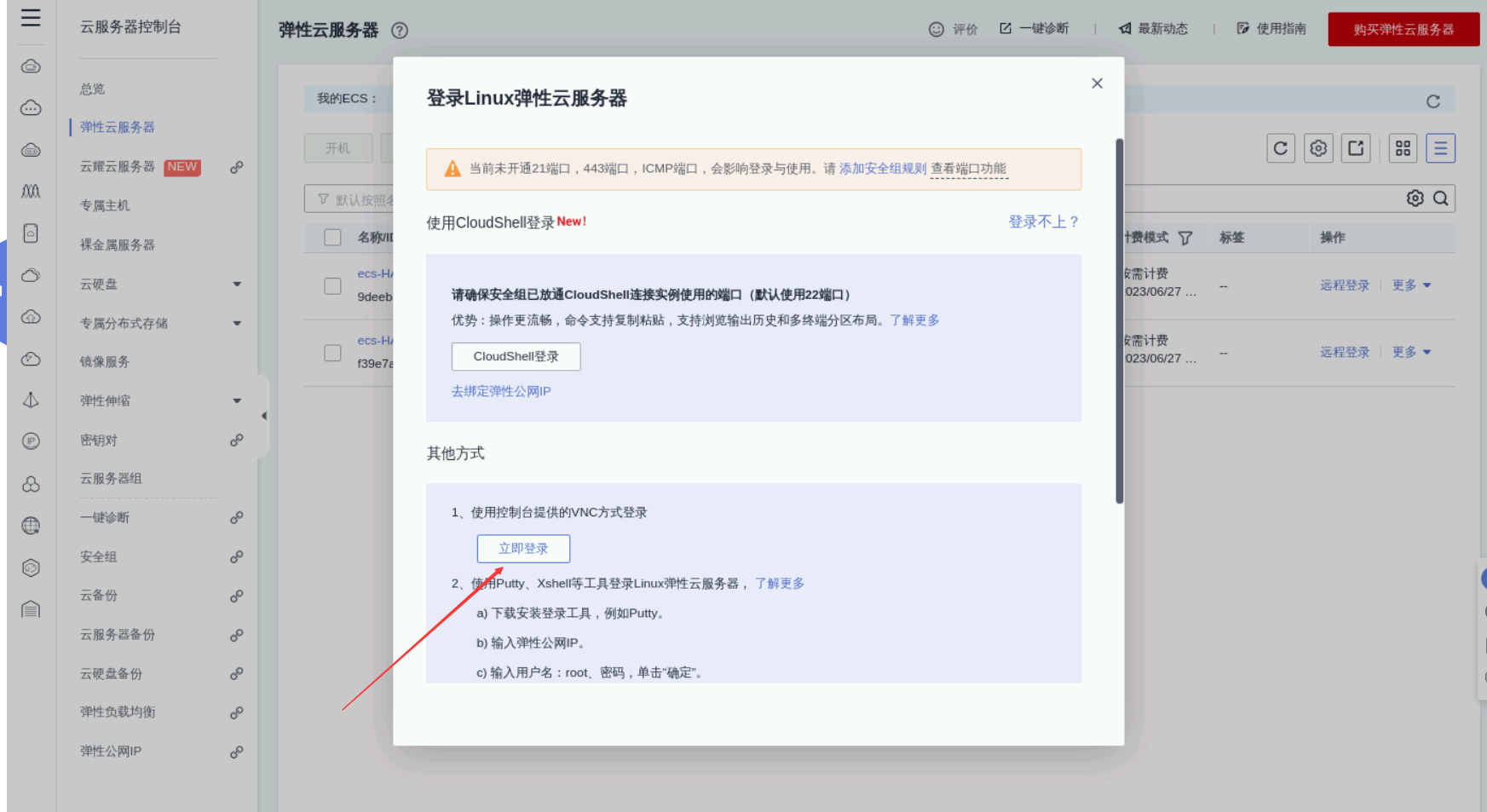Click the refresh button in table toolbar
The height and width of the screenshot is (812, 1487).
pos(1281,148)
